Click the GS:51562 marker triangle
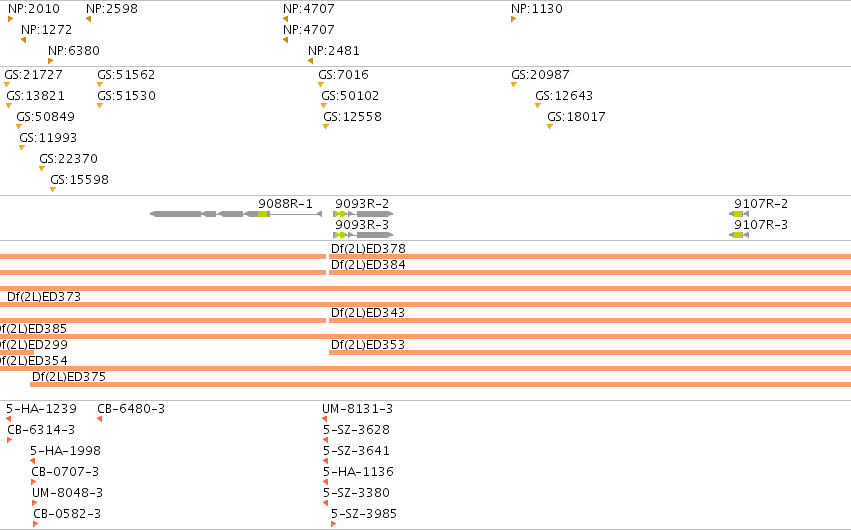851x530 pixels. point(100,85)
